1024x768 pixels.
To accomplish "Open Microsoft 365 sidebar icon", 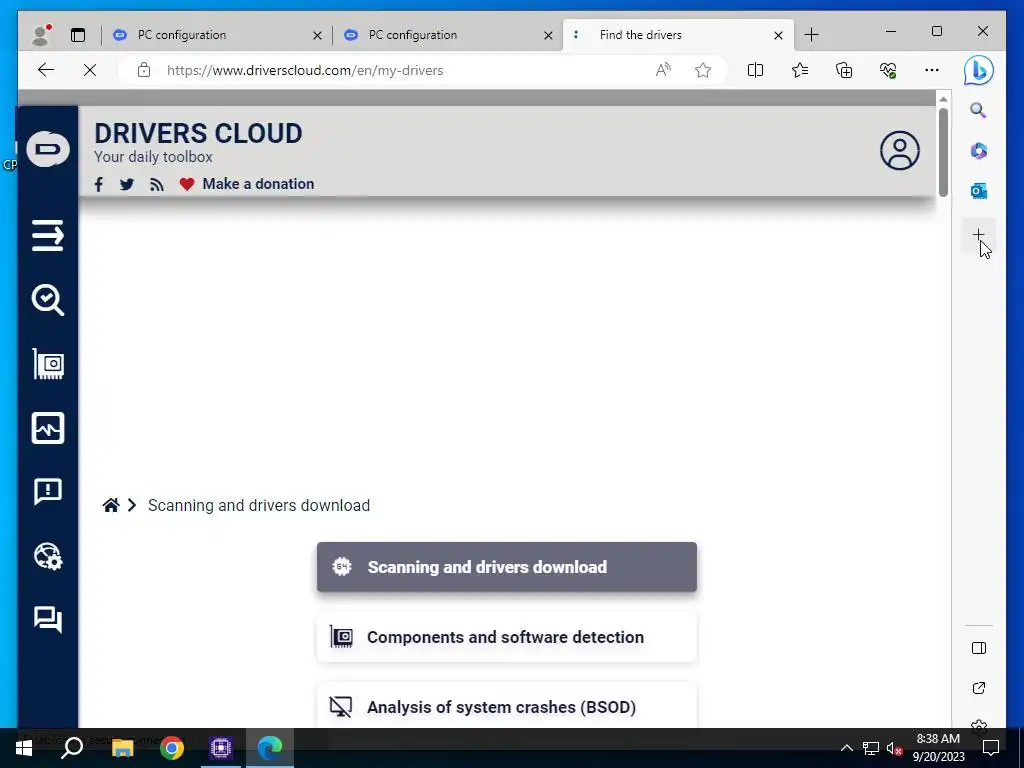I will [x=978, y=151].
